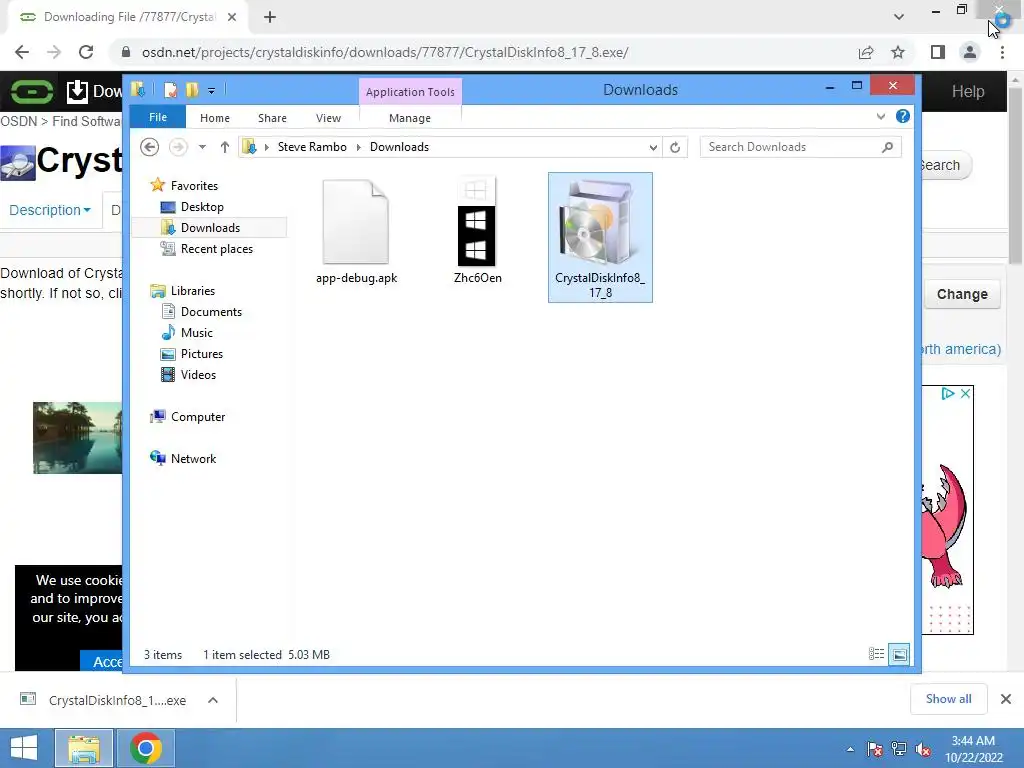Image resolution: width=1024 pixels, height=768 pixels.
Task: Open Pictures library
Action: [202, 353]
